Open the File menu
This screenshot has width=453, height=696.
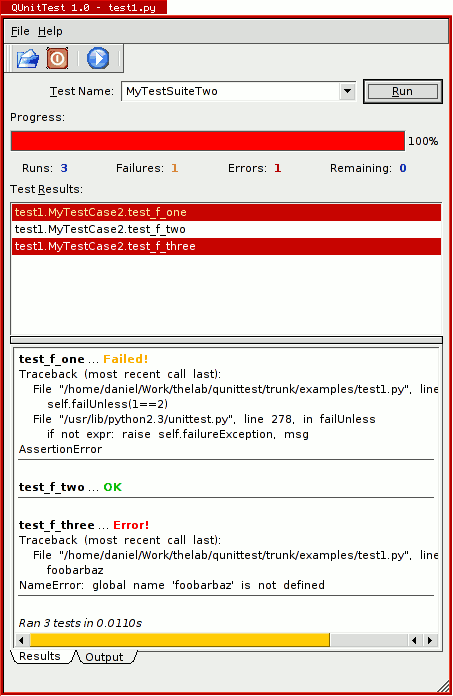point(20,31)
